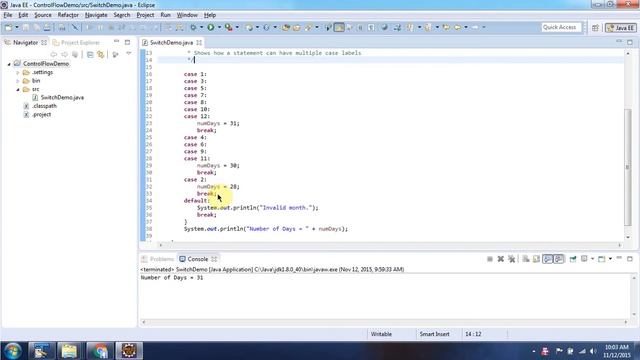
Task: Click the Collapse All icon in Navigator
Action: pos(90,54)
